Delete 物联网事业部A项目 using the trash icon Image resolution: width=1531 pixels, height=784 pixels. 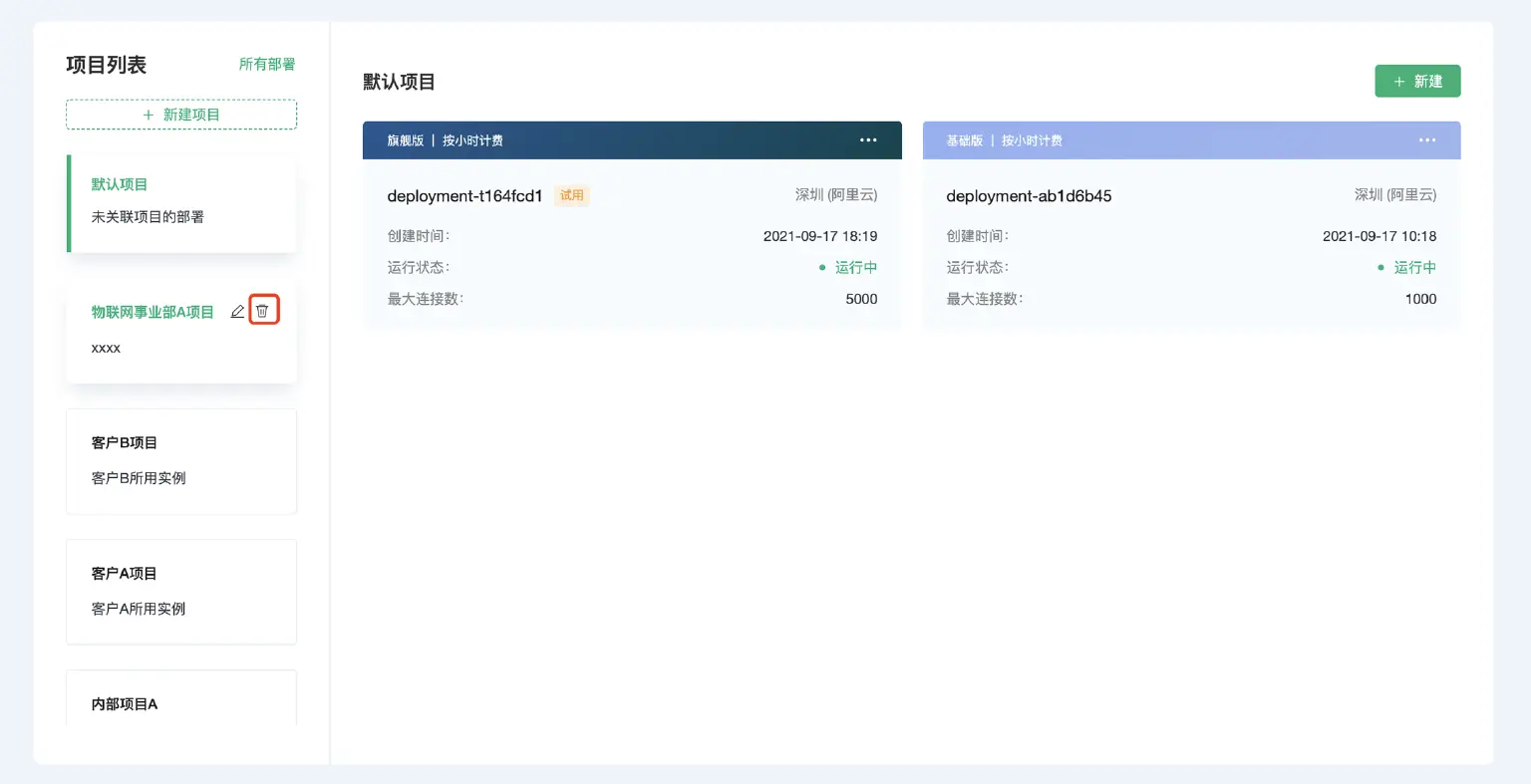pos(262,310)
